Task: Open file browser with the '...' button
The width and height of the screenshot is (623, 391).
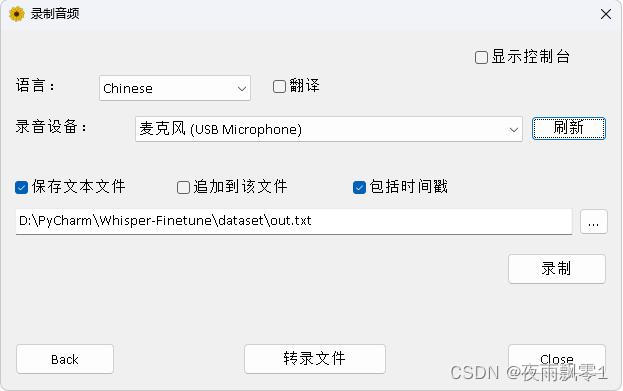Action: pyautogui.click(x=594, y=222)
